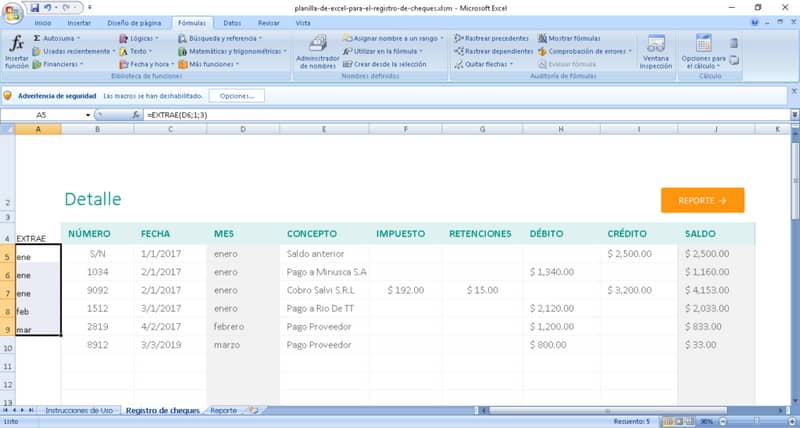
Task: Click the zoom slider handle
Action: 756,422
